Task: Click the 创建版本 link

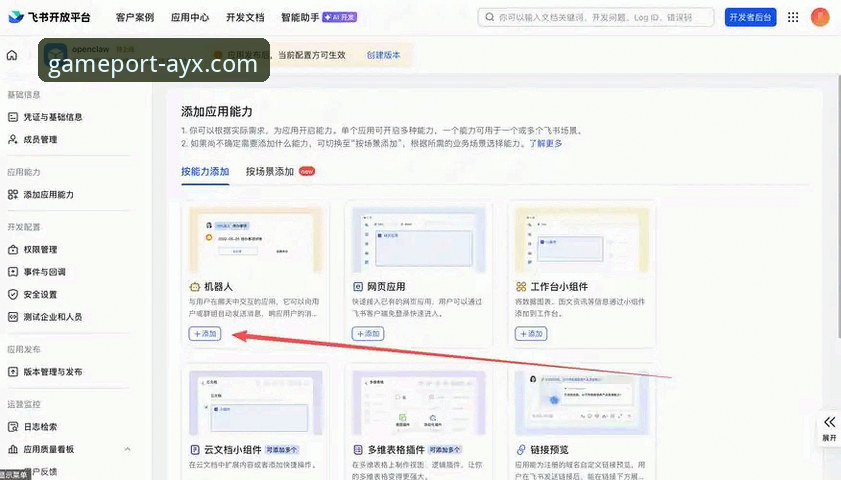Action: [x=383, y=55]
